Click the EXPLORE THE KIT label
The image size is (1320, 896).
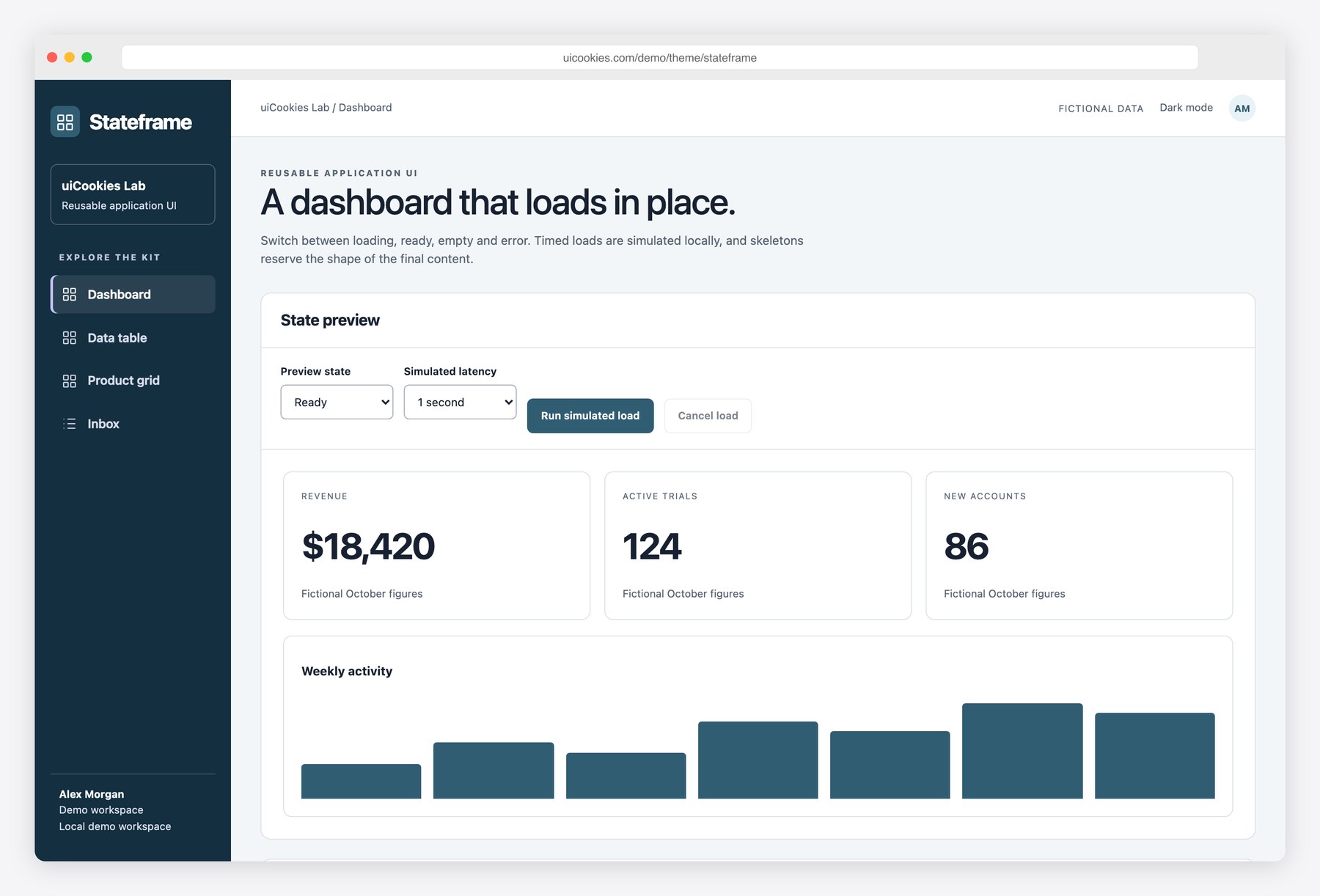point(109,257)
